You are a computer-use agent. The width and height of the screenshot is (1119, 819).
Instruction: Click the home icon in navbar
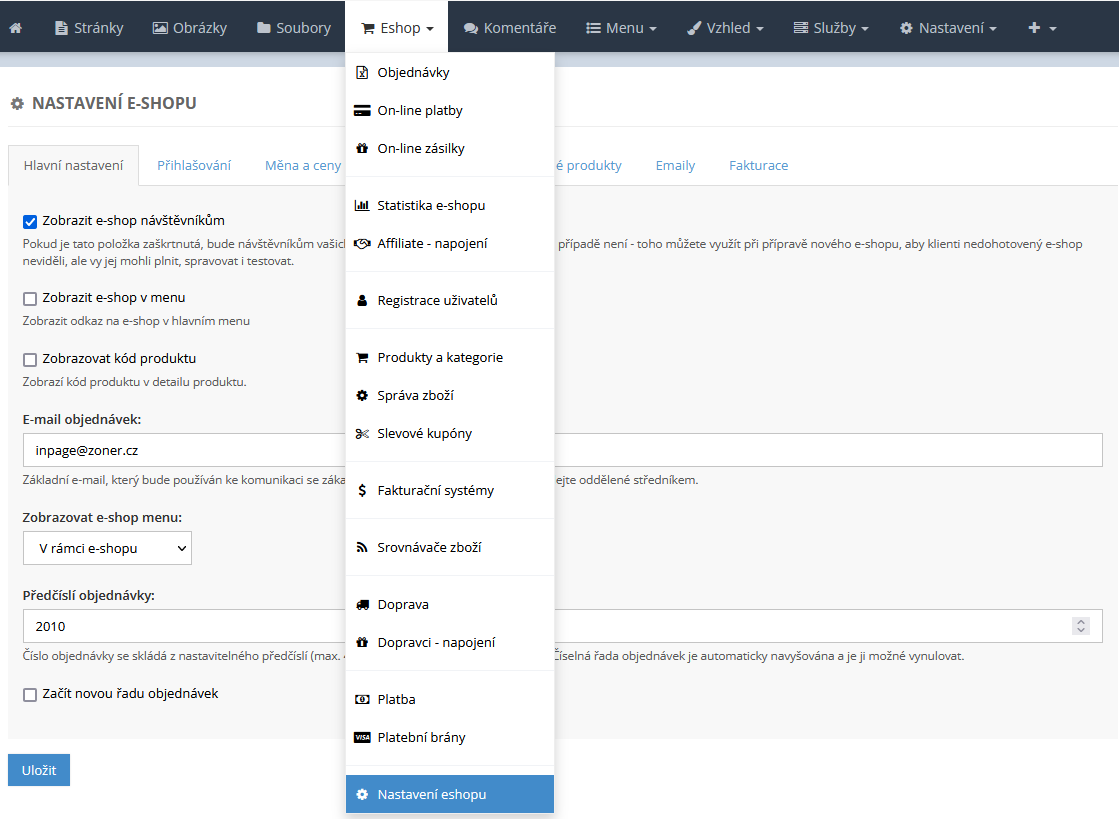pyautogui.click(x=15, y=28)
